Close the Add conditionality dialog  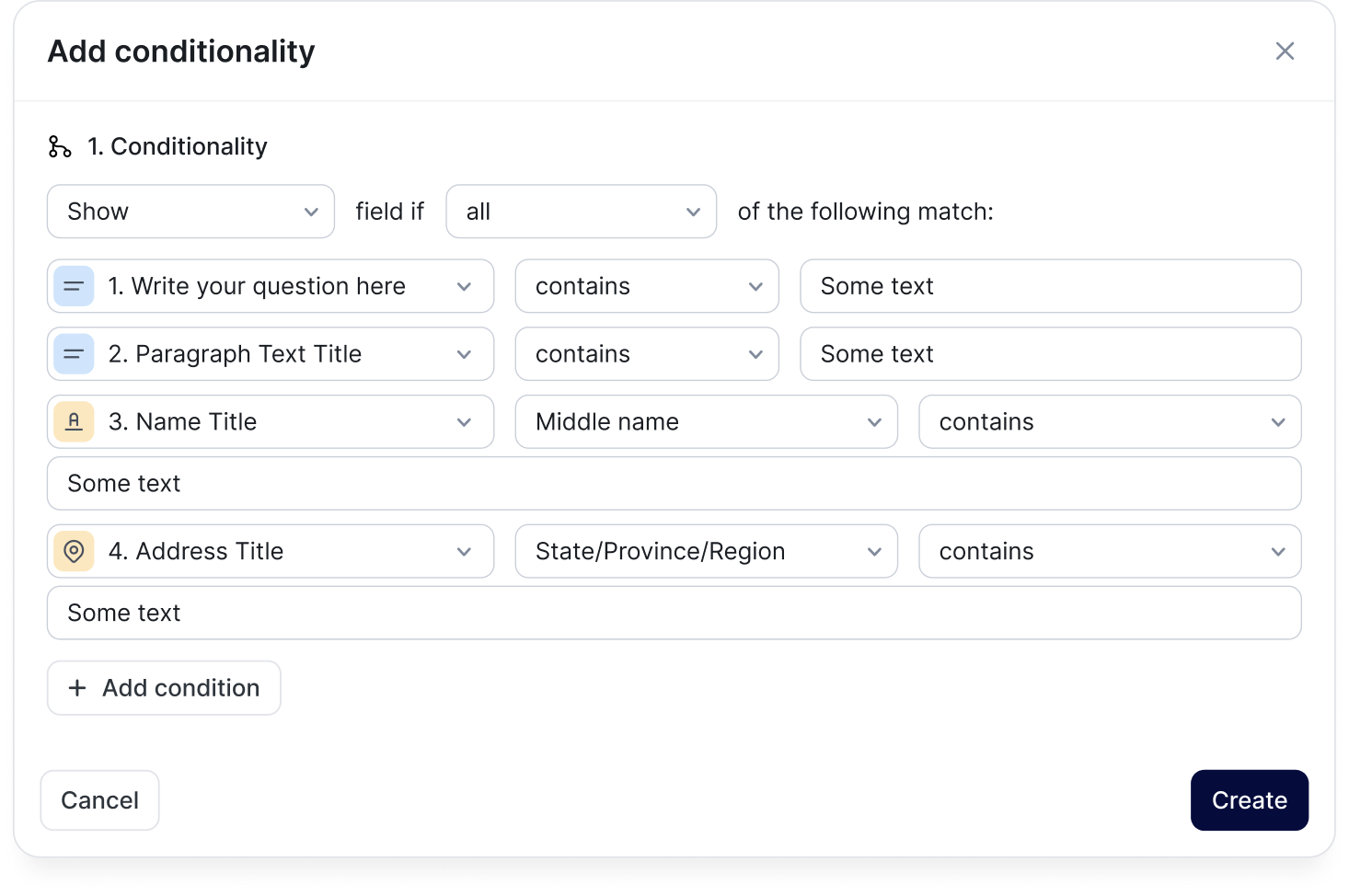tap(1285, 52)
